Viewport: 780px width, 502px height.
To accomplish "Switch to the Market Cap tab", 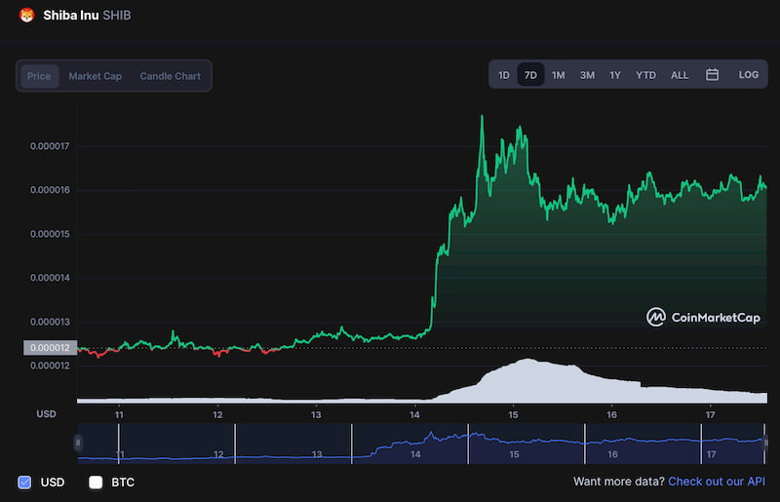I will tap(95, 76).
